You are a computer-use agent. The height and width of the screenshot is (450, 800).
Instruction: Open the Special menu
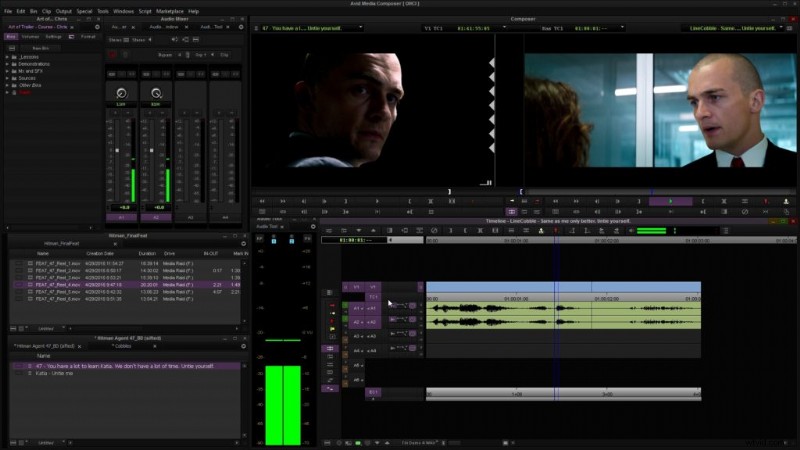84,11
